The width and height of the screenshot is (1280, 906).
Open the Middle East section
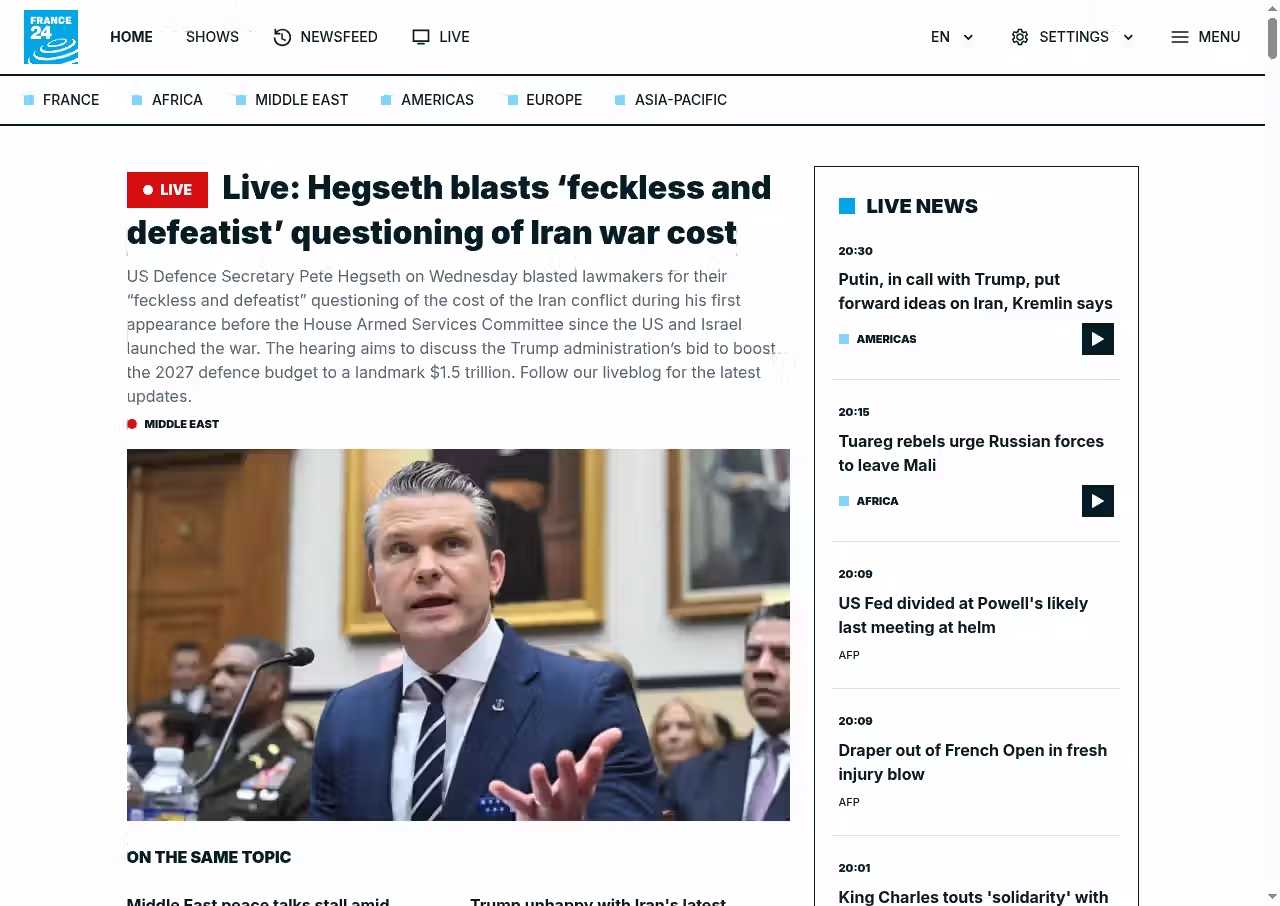tap(301, 100)
